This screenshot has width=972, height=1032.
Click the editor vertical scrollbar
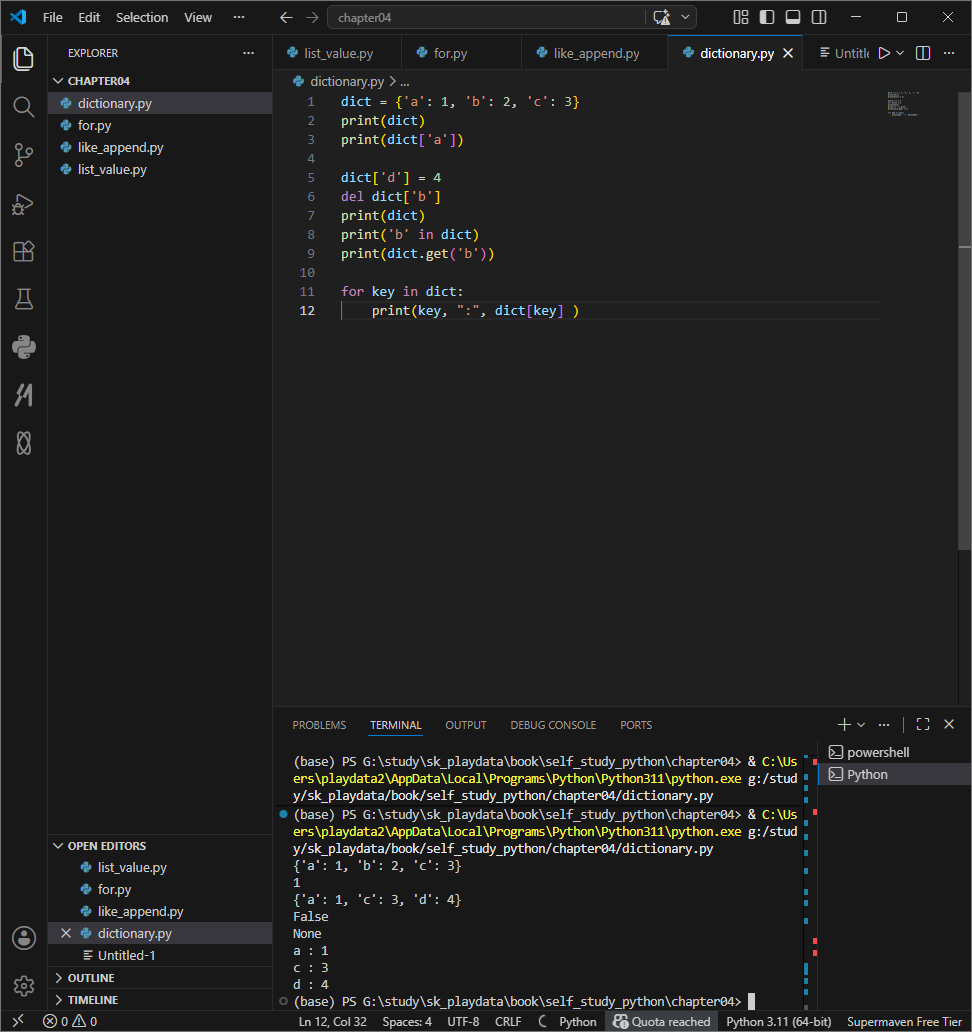click(964, 321)
